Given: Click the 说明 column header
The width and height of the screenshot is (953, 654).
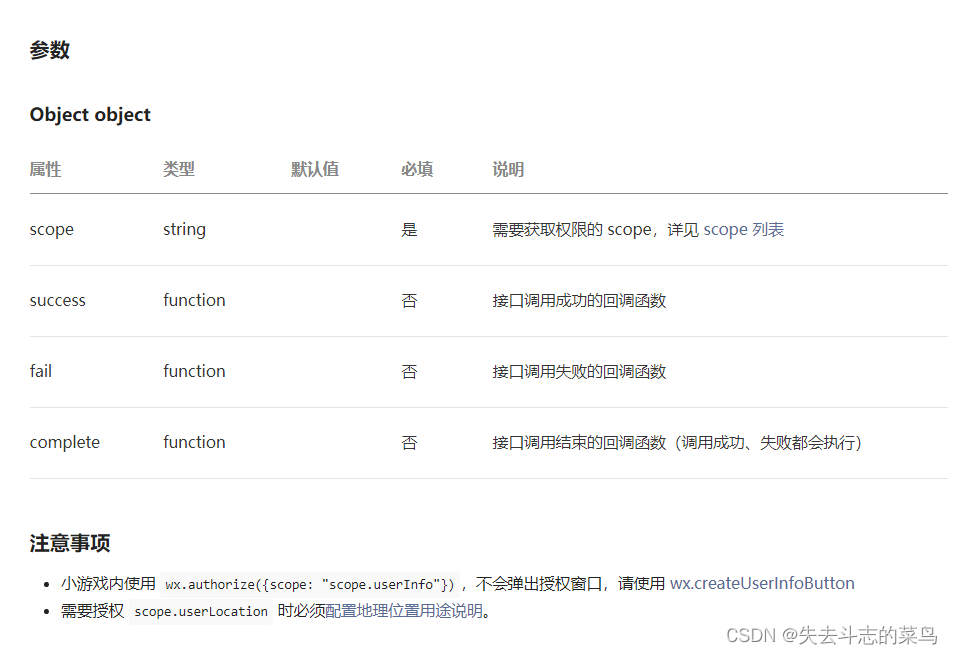Looking at the screenshot, I should coord(508,170).
